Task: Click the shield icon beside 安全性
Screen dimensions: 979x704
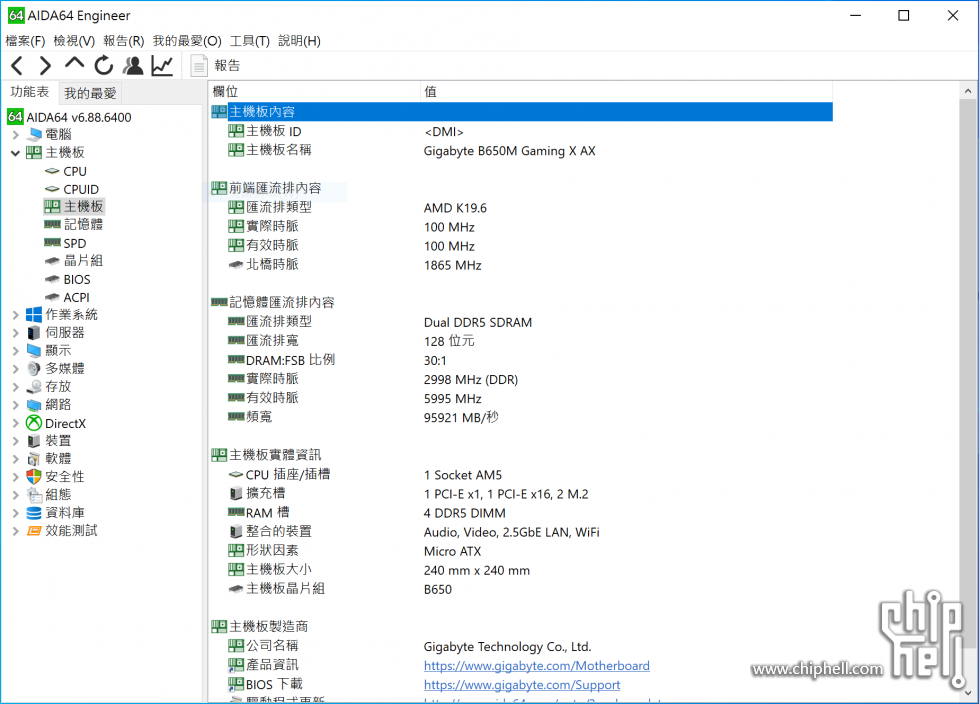Action: 34,477
